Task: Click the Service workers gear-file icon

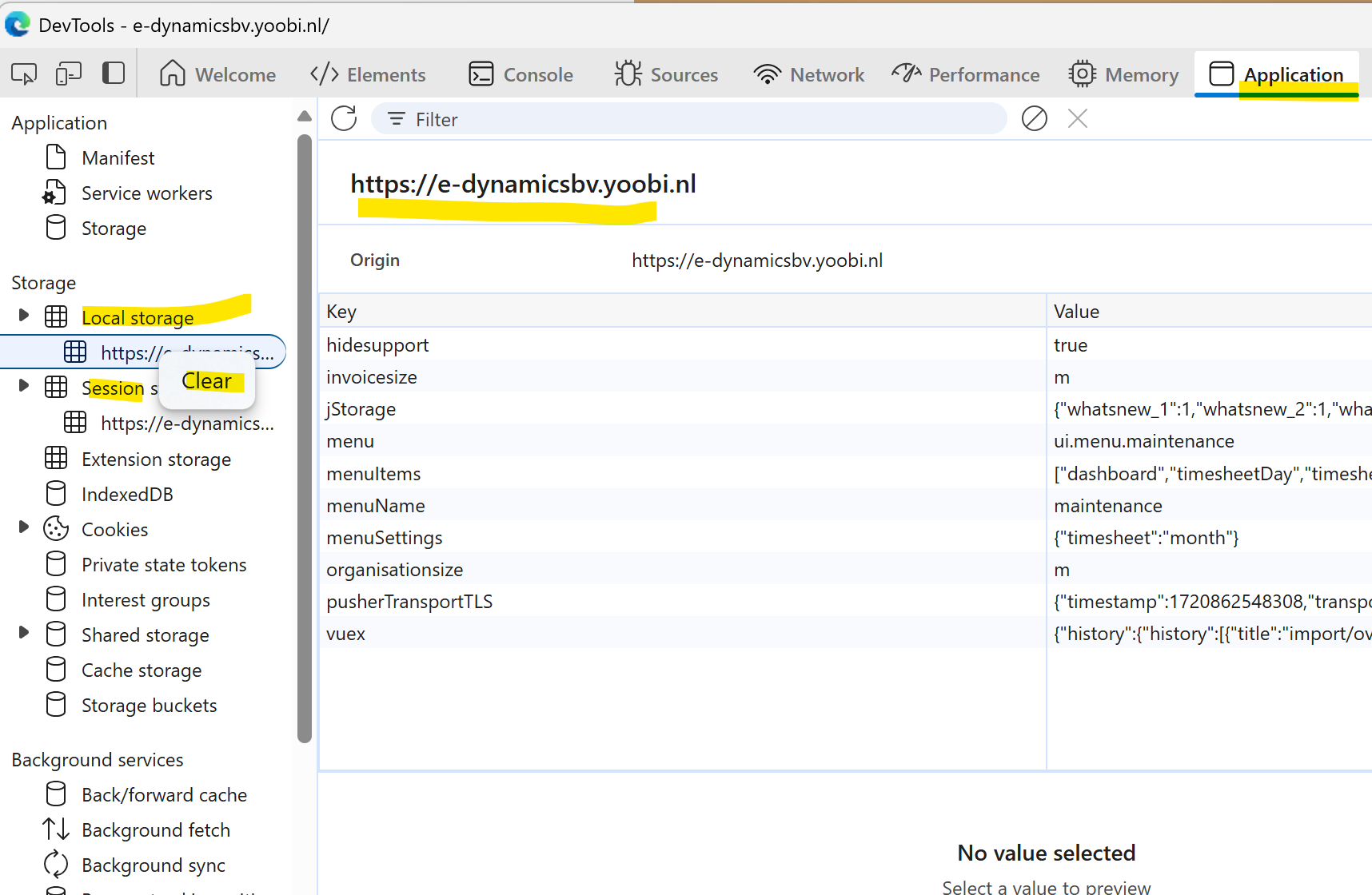Action: click(54, 193)
